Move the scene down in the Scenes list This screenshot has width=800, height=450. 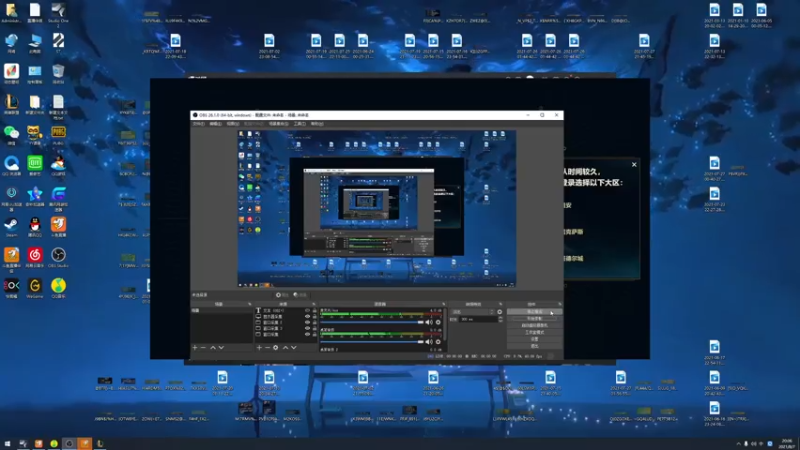pos(221,347)
